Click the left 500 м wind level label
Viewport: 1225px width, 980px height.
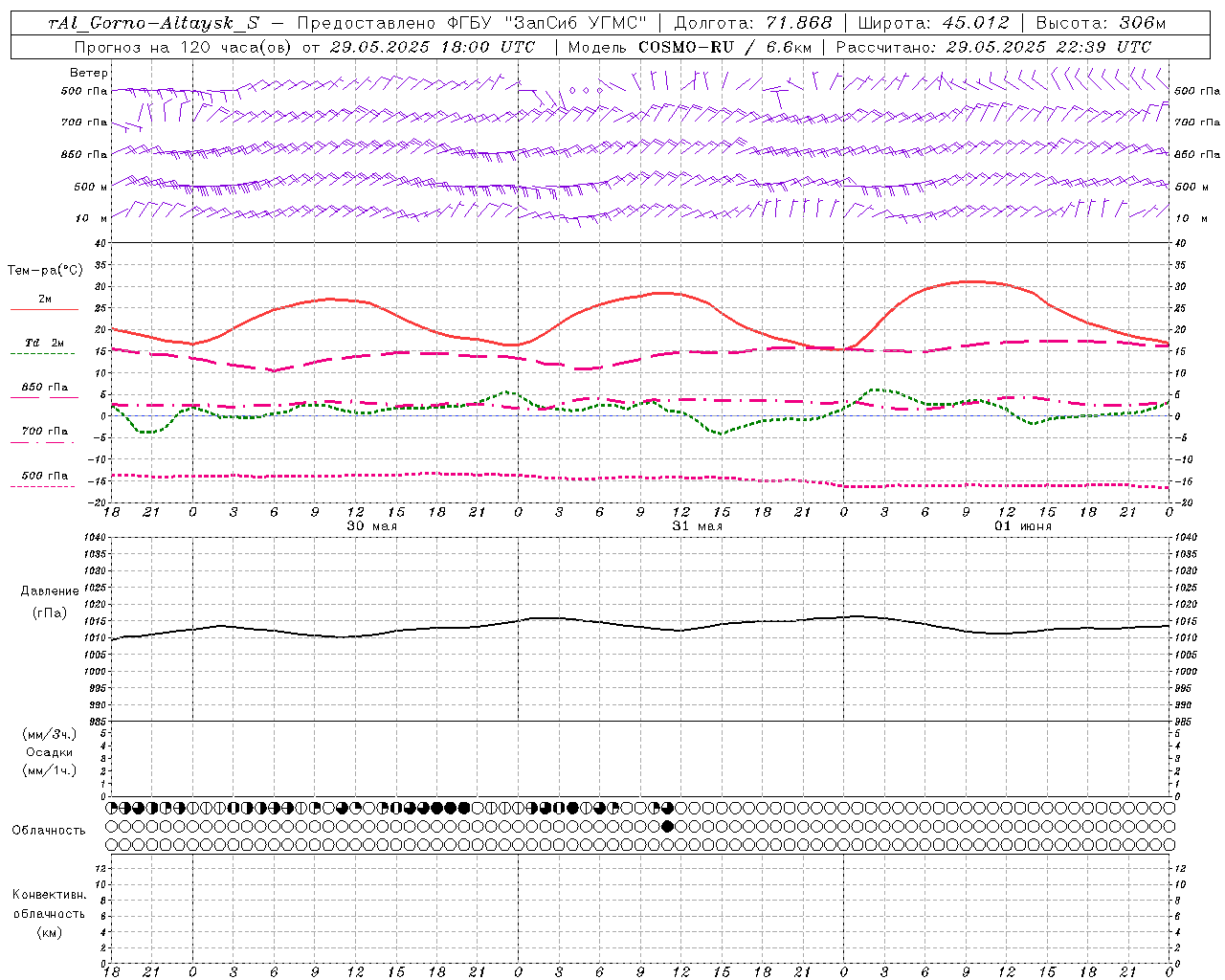[91, 187]
